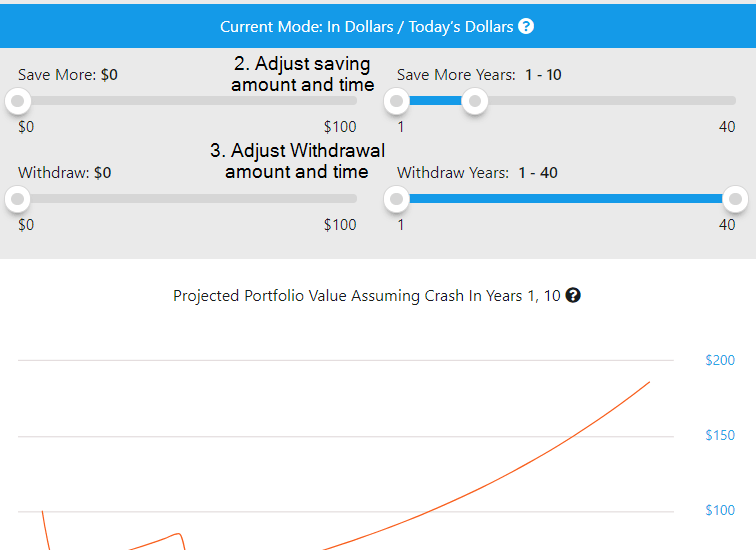
Task: Click the help icon beside Current Mode header
Action: coord(526,26)
